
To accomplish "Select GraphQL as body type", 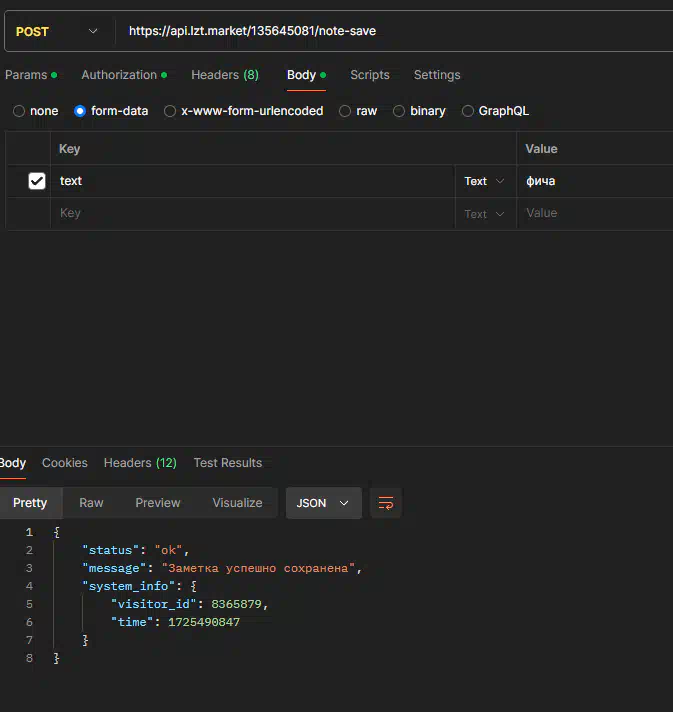I will 468,111.
